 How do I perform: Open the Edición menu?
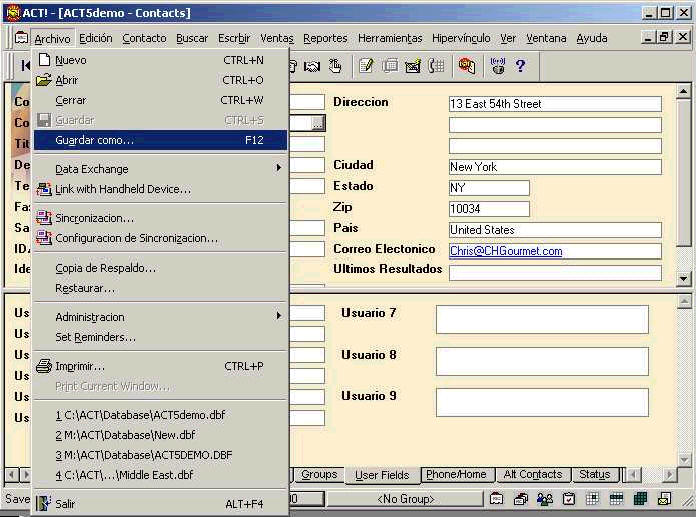click(95, 38)
